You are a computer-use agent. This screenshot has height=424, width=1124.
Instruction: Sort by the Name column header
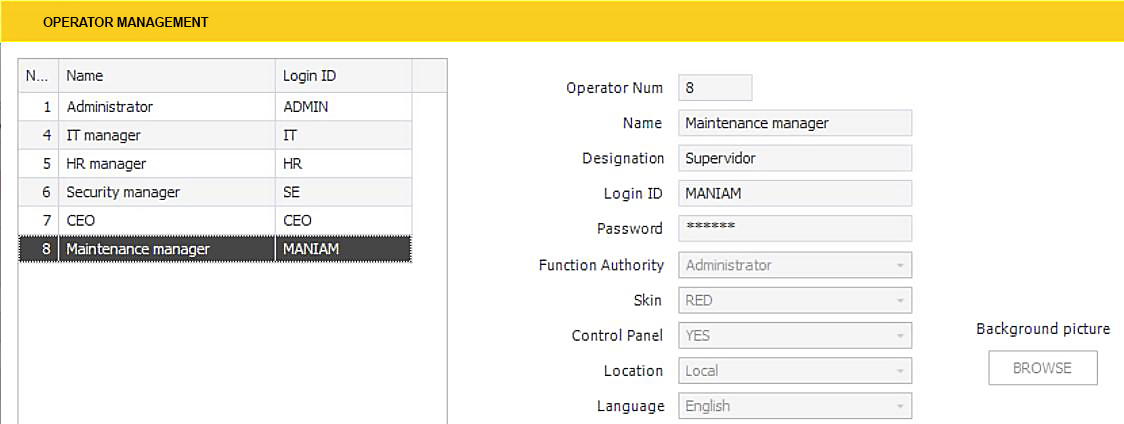[x=167, y=75]
